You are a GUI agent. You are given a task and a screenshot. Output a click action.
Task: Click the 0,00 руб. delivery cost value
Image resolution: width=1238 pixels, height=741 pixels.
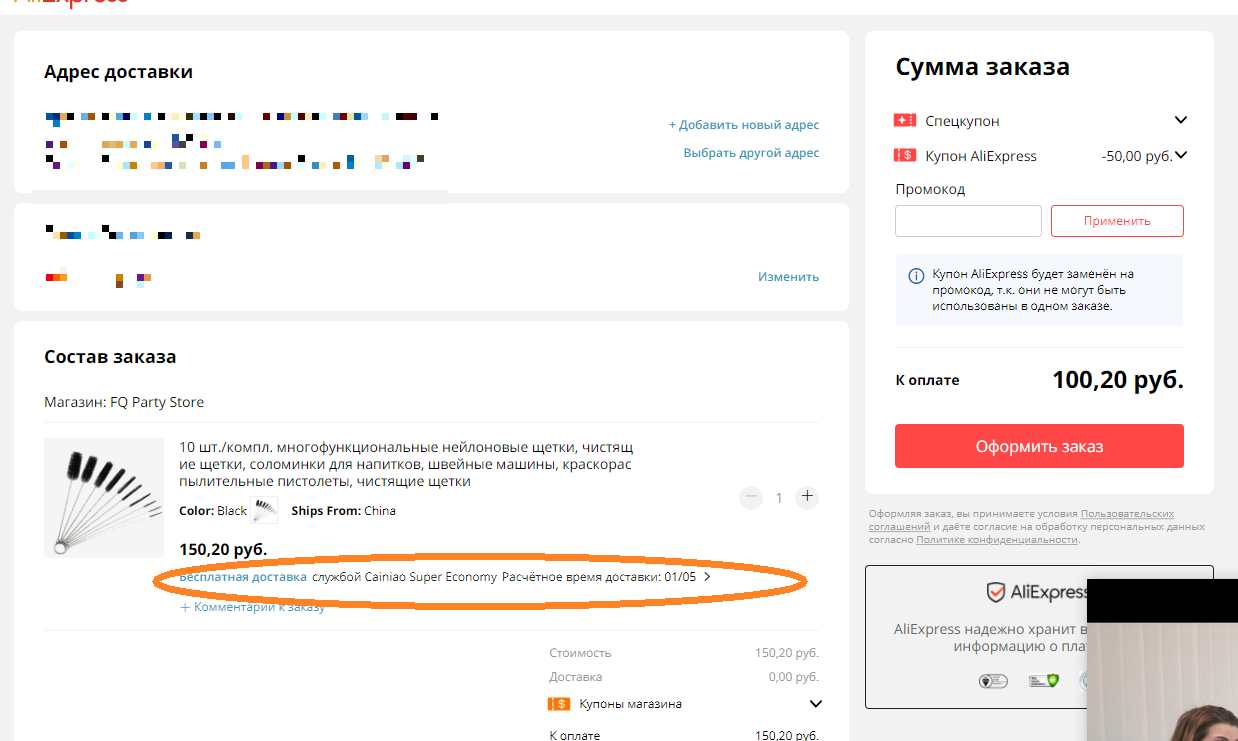[794, 677]
